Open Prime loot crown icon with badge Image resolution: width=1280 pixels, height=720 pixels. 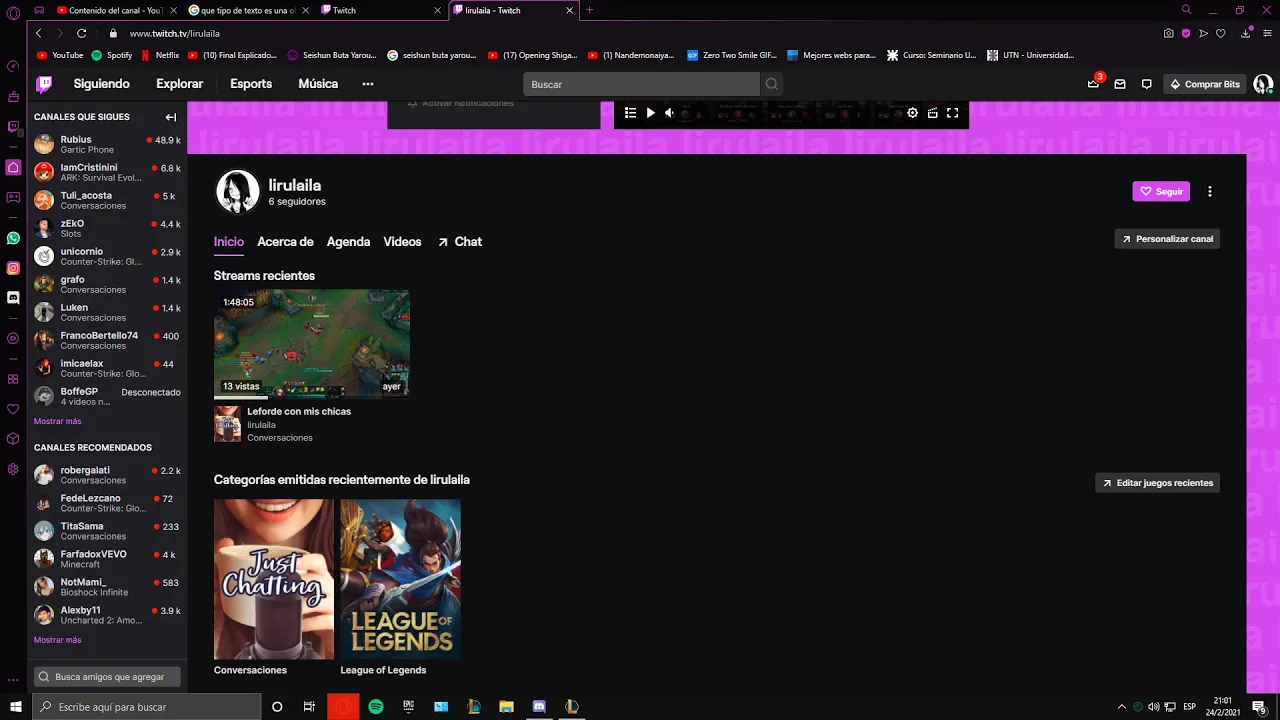tap(1094, 84)
